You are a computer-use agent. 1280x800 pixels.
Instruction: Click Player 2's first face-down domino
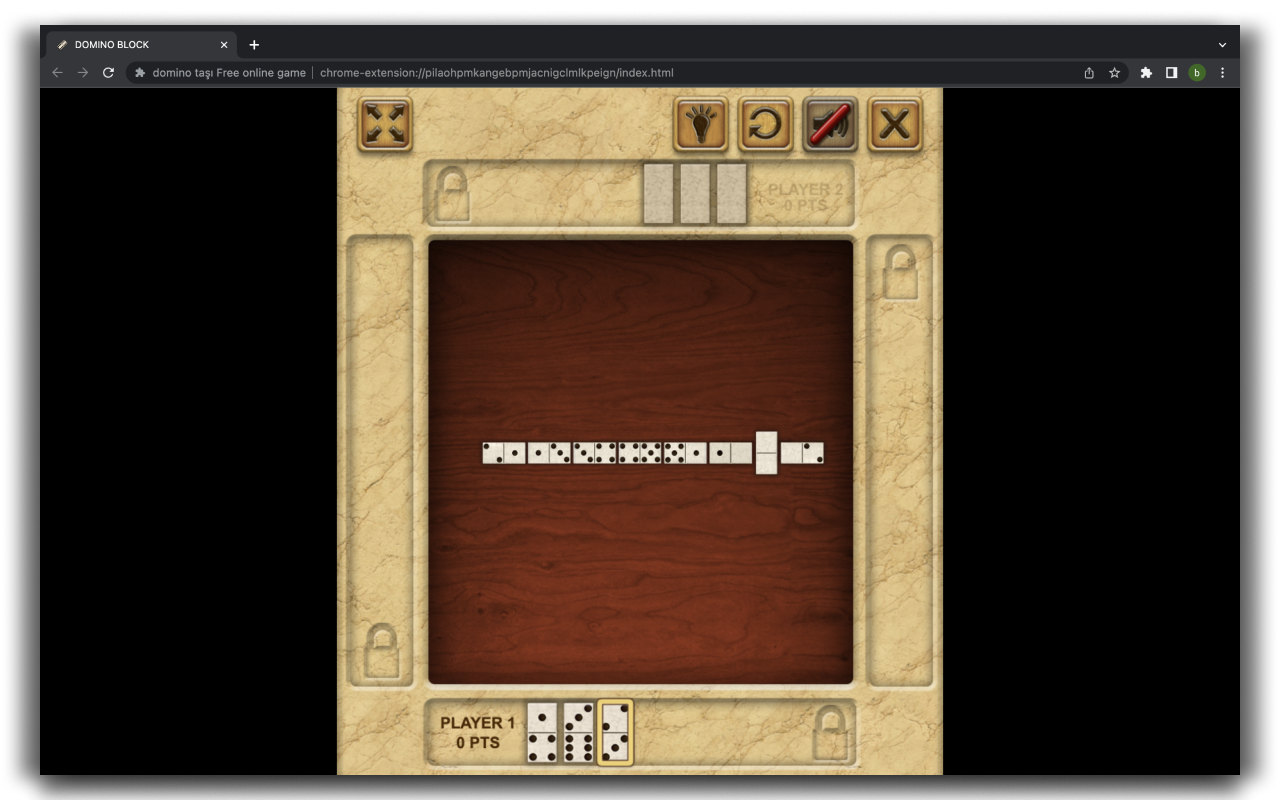[x=659, y=193]
